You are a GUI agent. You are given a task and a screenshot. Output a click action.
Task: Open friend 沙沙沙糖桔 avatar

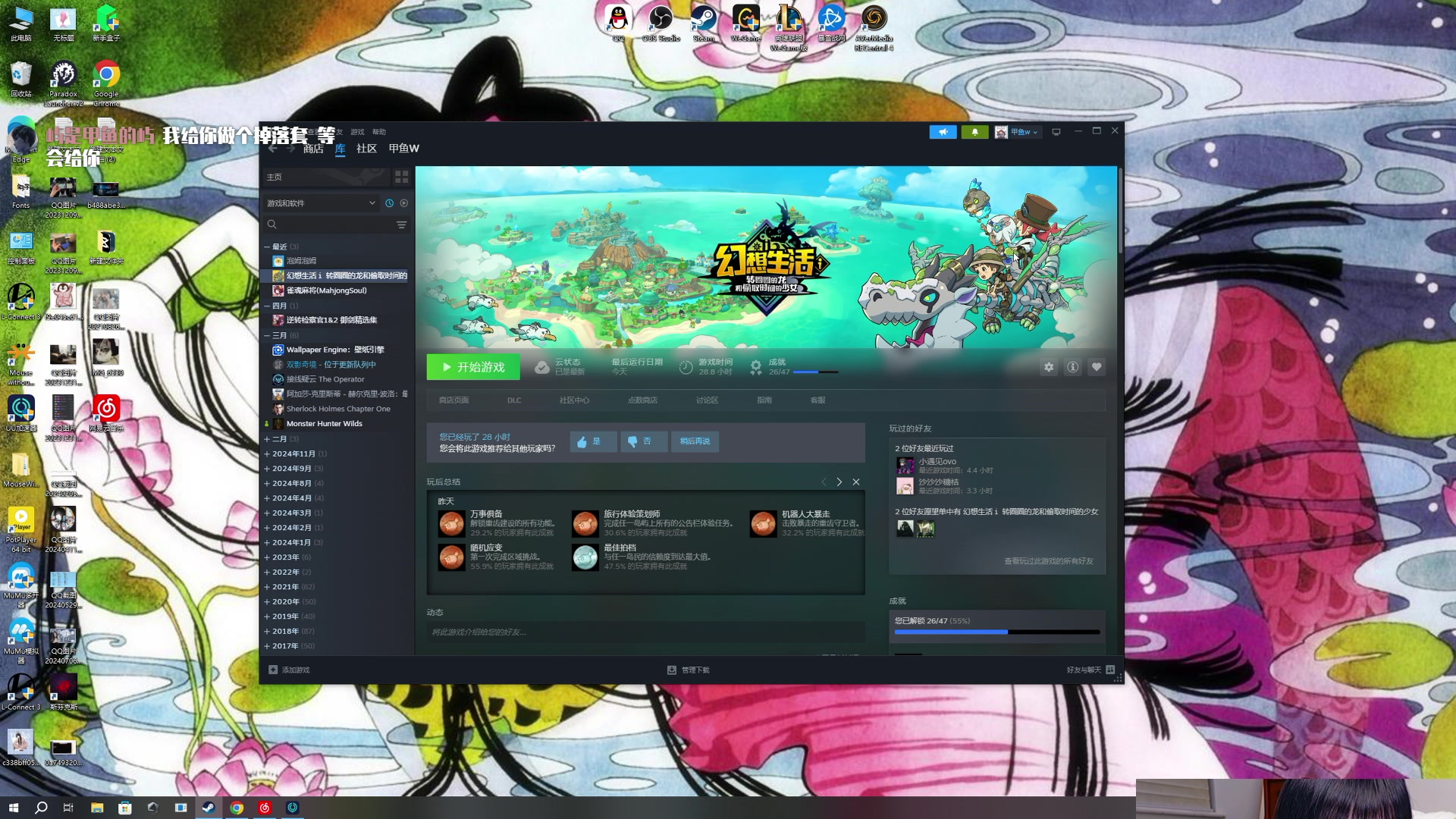[905, 486]
